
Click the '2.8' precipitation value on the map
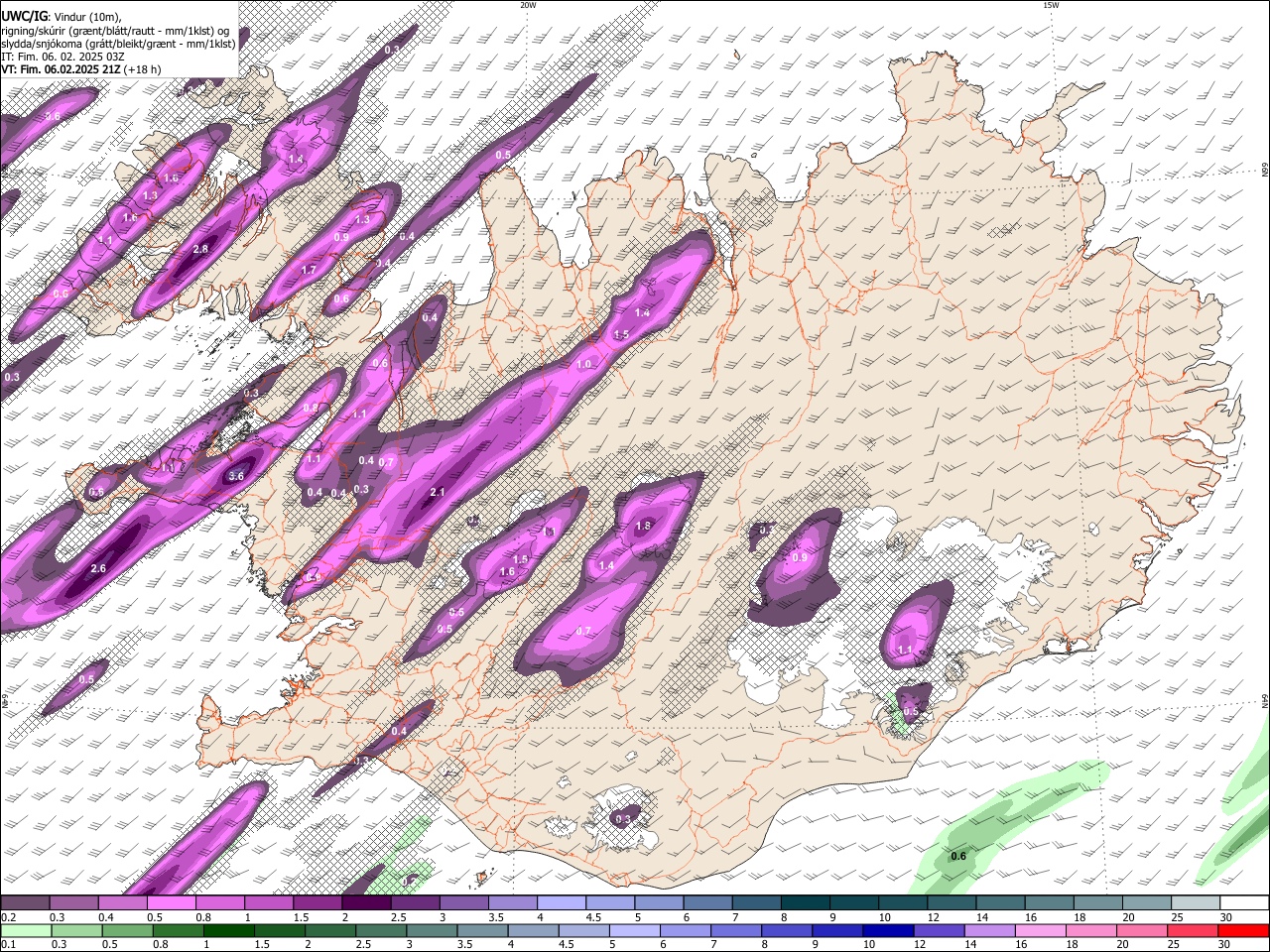(200, 249)
